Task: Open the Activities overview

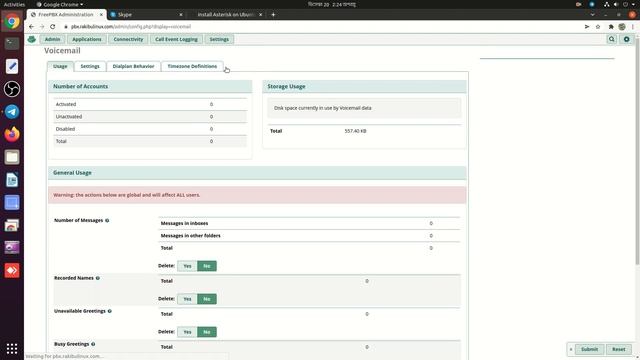Action: tap(14, 4)
